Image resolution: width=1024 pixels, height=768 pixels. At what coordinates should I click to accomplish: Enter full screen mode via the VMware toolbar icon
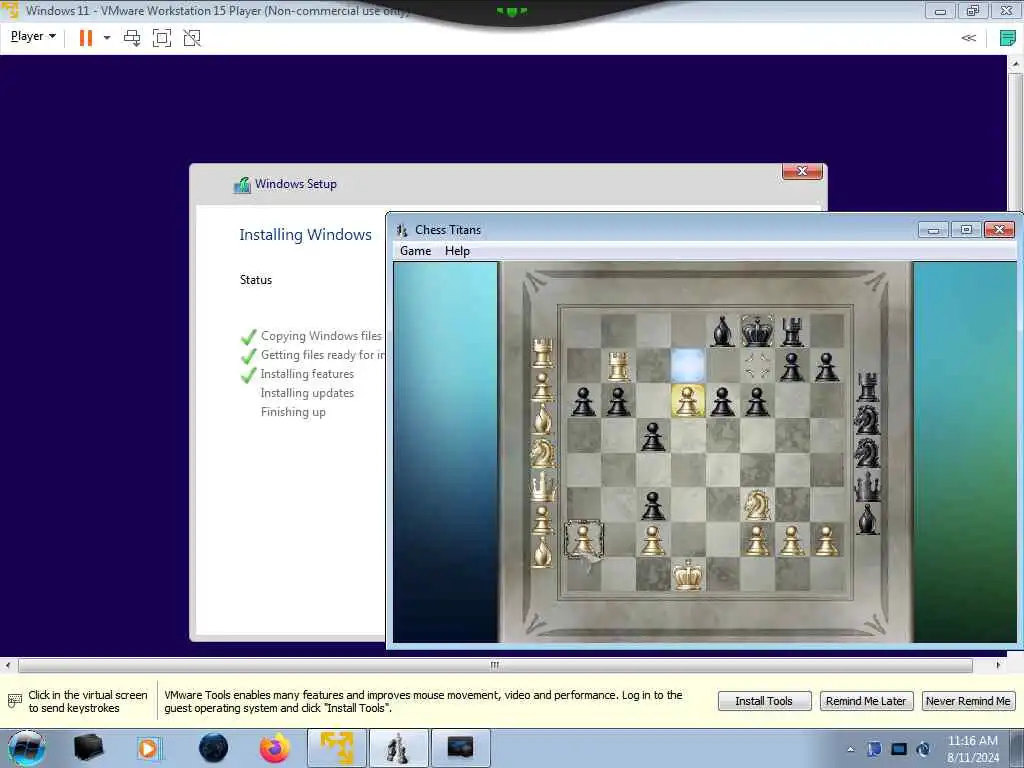pyautogui.click(x=161, y=38)
